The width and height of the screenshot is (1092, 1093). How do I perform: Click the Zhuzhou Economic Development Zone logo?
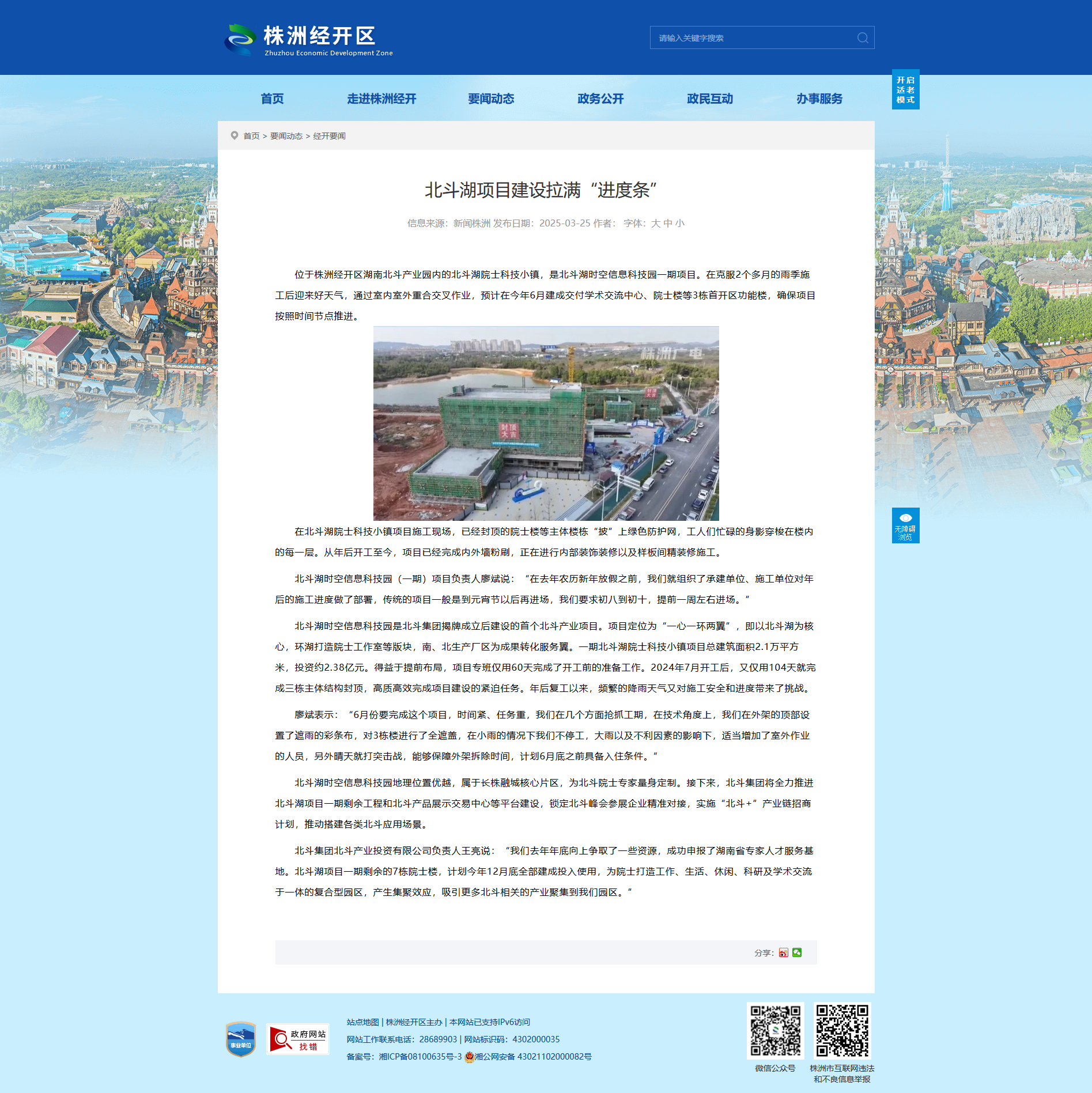[x=308, y=40]
